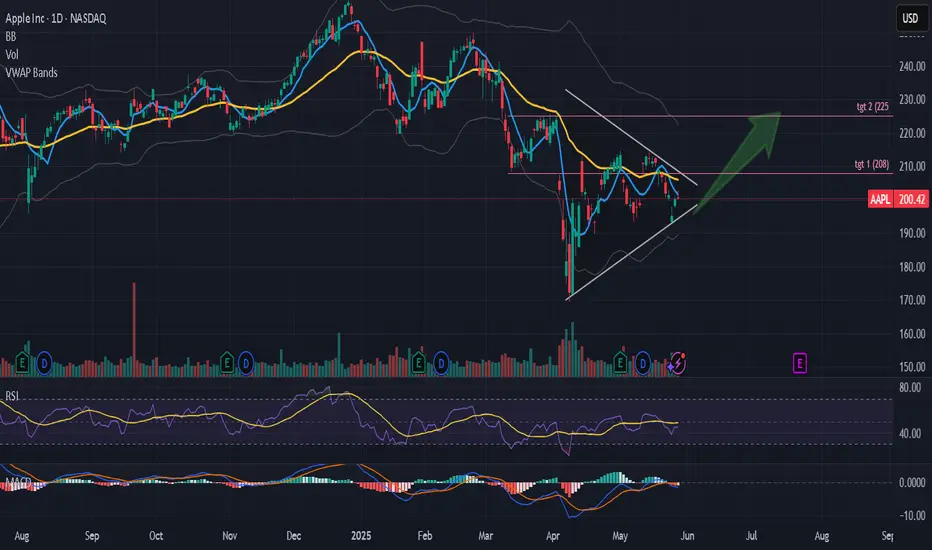Click the Jul label on time axis

751,536
